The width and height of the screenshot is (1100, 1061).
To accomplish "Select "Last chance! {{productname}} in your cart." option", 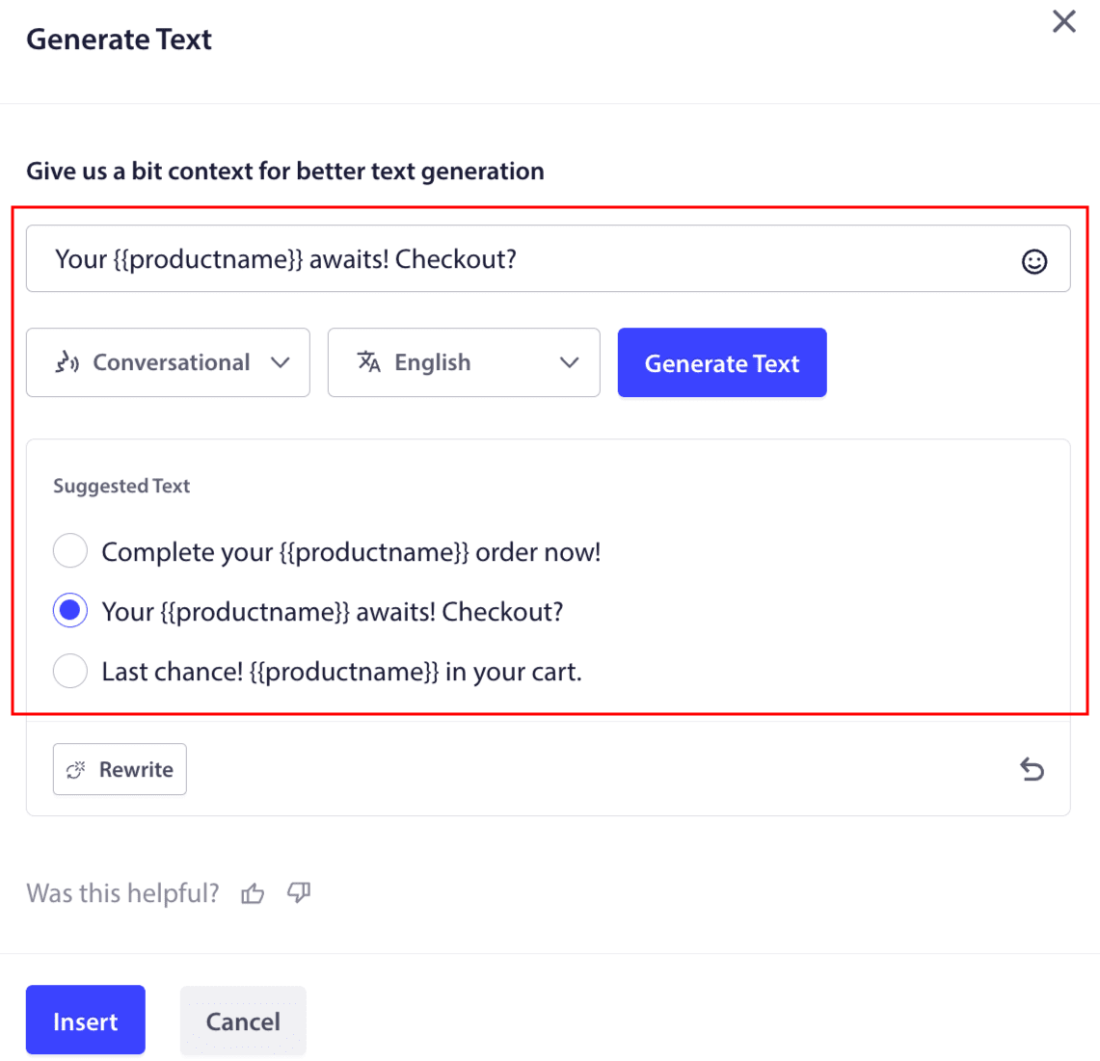I will click(x=70, y=671).
